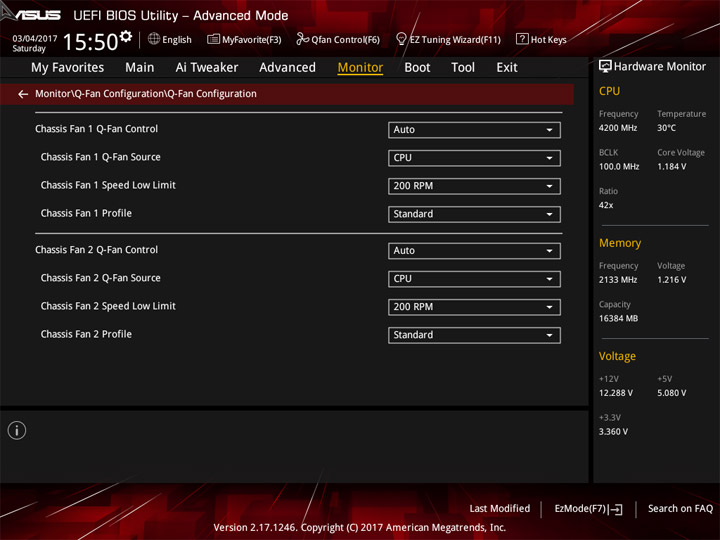This screenshot has height=540, width=720.
Task: Click the 03/04/2017 date
Action: click(x=35, y=39)
